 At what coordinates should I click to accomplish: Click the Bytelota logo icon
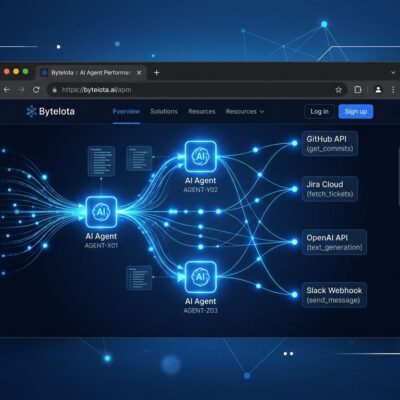31,112
